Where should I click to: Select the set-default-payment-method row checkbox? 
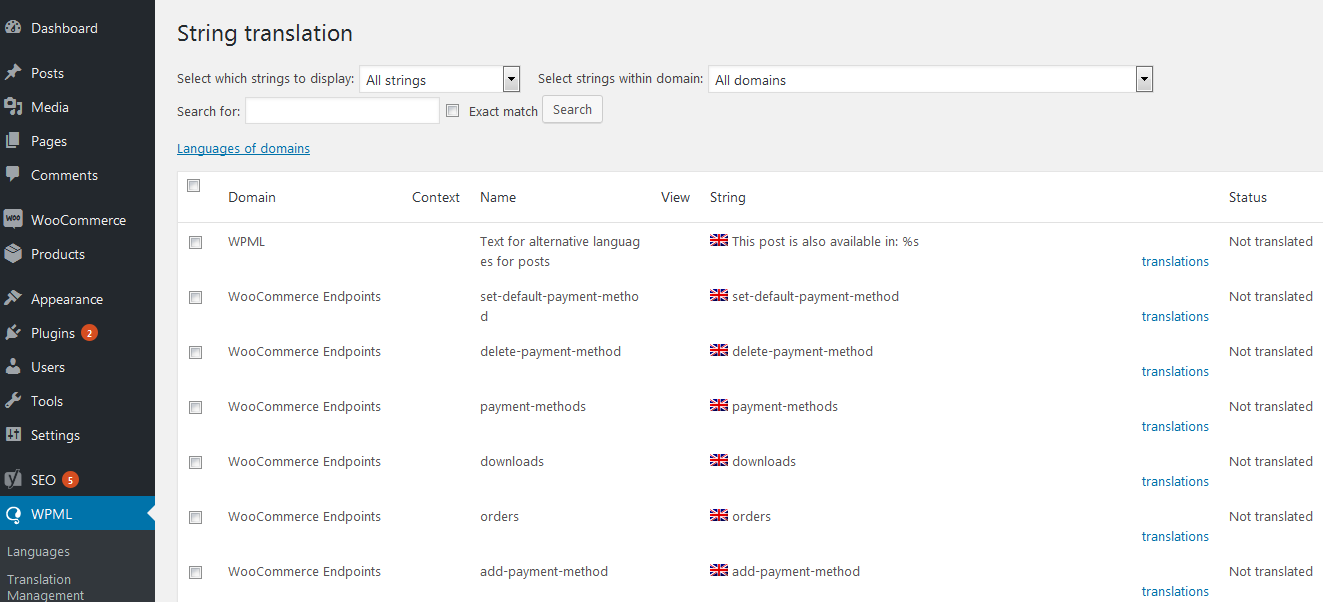point(195,297)
